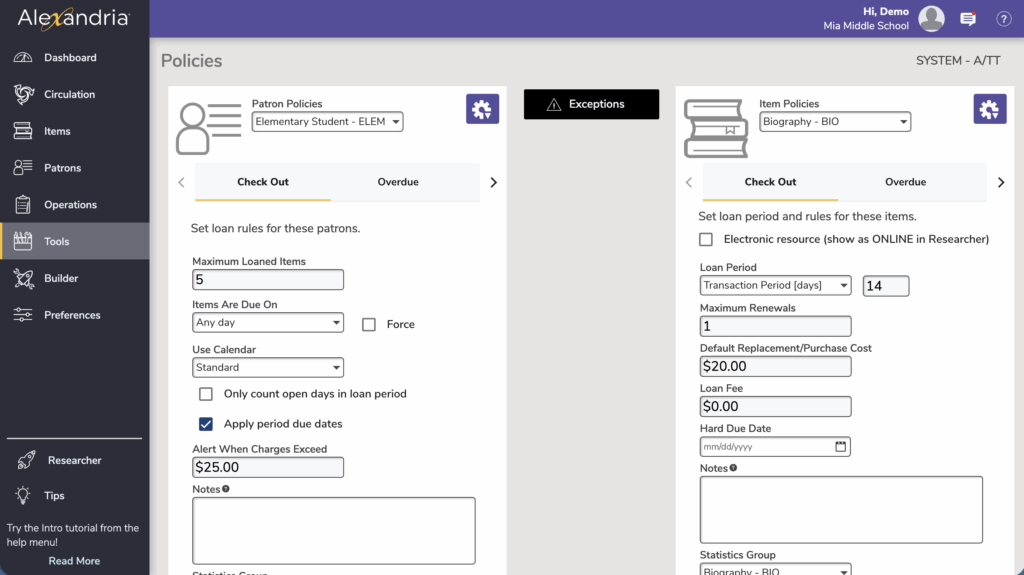Click the Patron Policies gear icon
The height and width of the screenshot is (575, 1024).
tap(482, 109)
